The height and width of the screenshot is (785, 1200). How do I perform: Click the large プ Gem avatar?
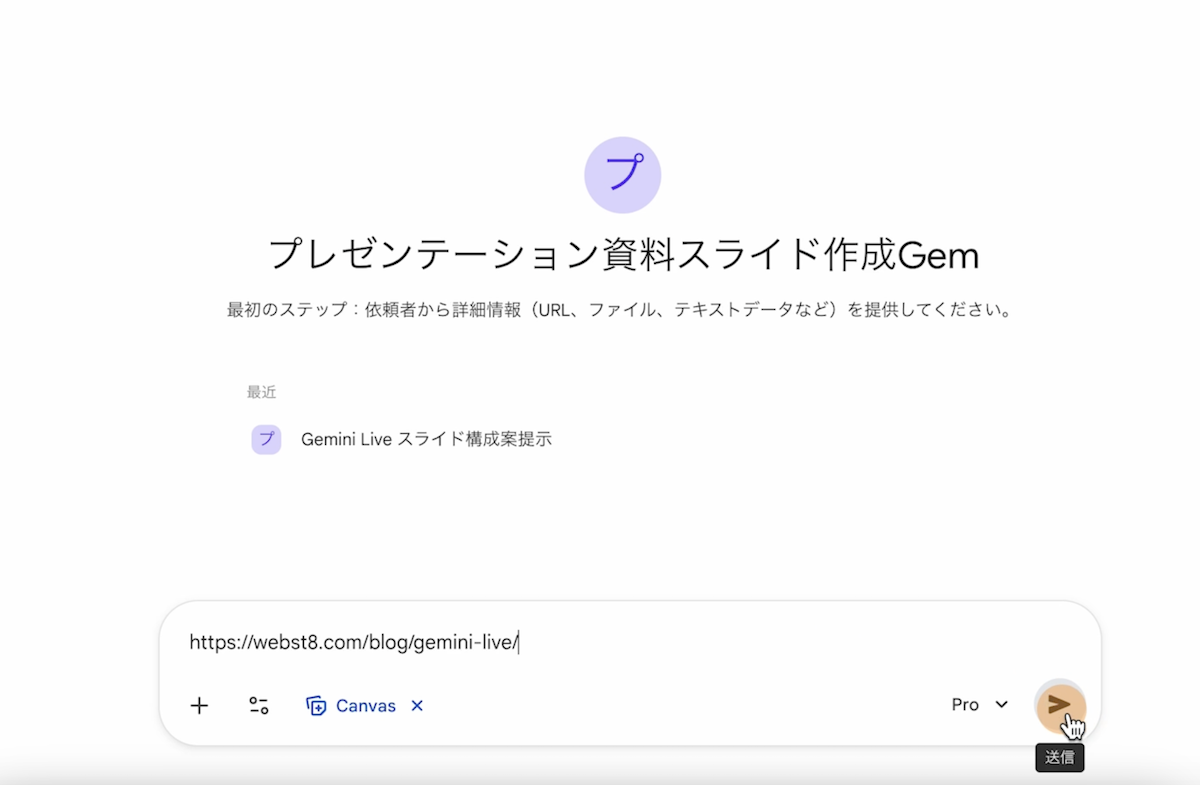click(622, 175)
